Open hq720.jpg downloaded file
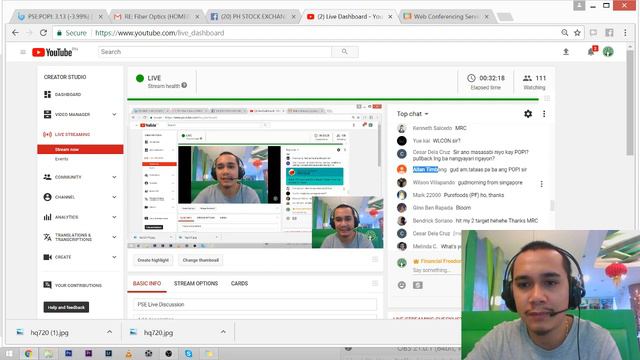 pyautogui.click(x=158, y=333)
